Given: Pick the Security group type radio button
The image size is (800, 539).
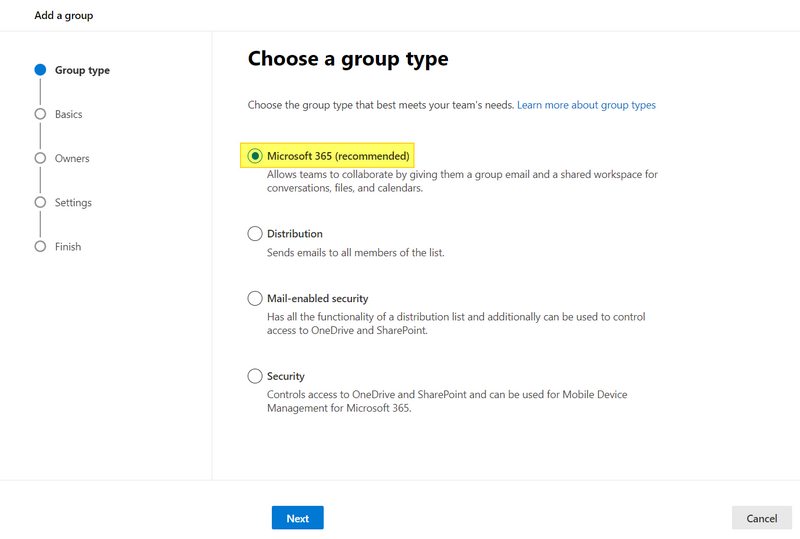Looking at the screenshot, I should (255, 376).
